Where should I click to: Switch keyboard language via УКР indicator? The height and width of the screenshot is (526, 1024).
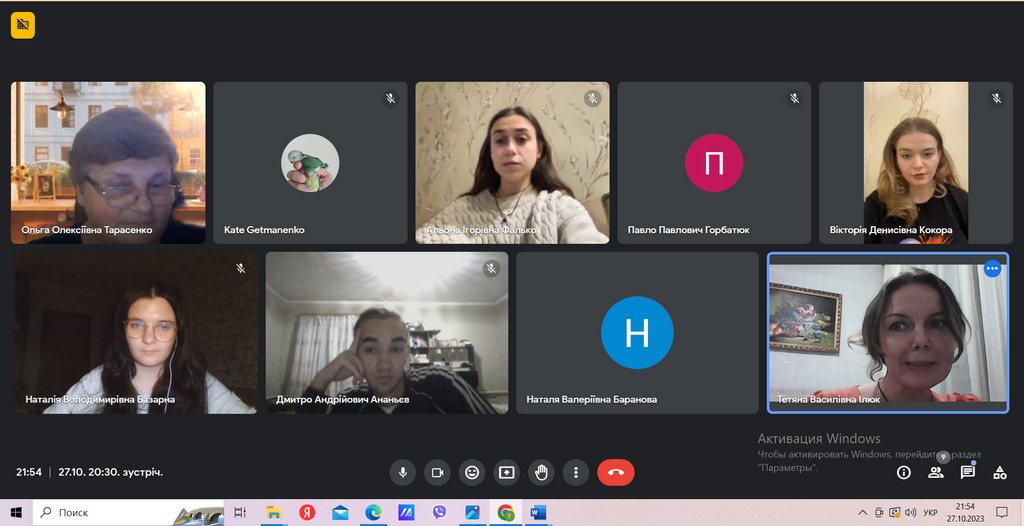(x=930, y=513)
